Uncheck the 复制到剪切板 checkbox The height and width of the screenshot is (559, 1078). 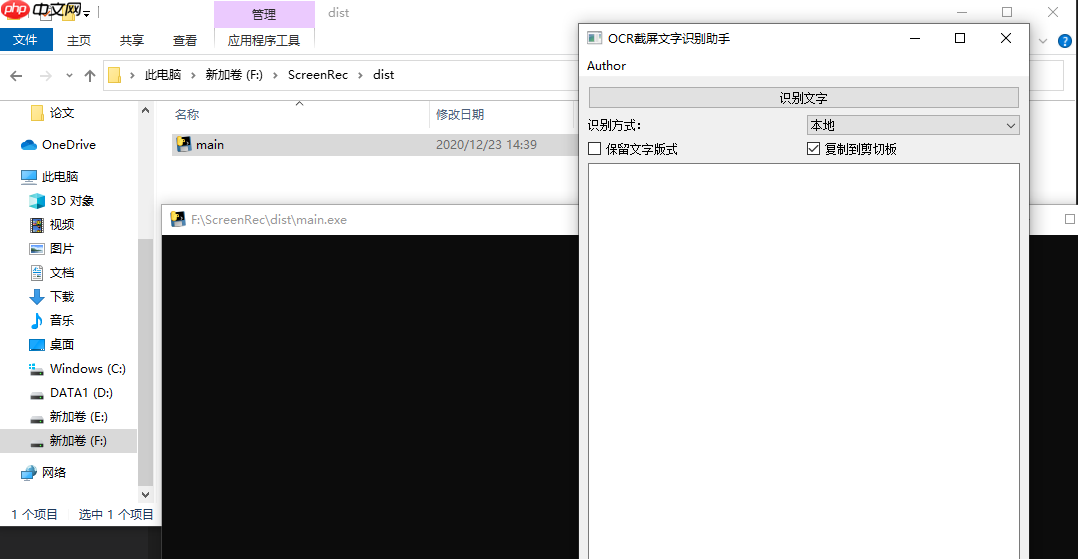[x=813, y=149]
